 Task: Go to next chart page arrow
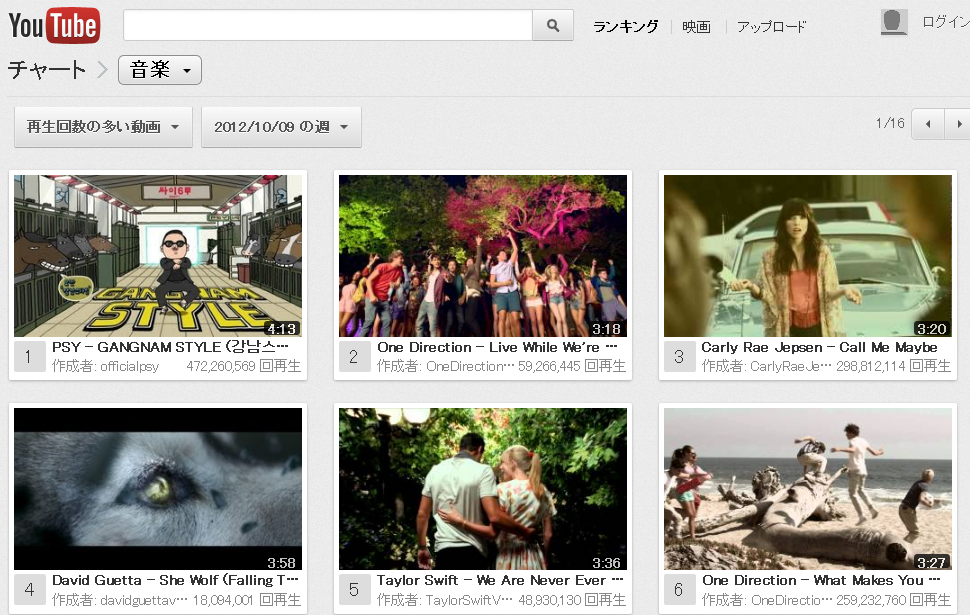click(958, 124)
